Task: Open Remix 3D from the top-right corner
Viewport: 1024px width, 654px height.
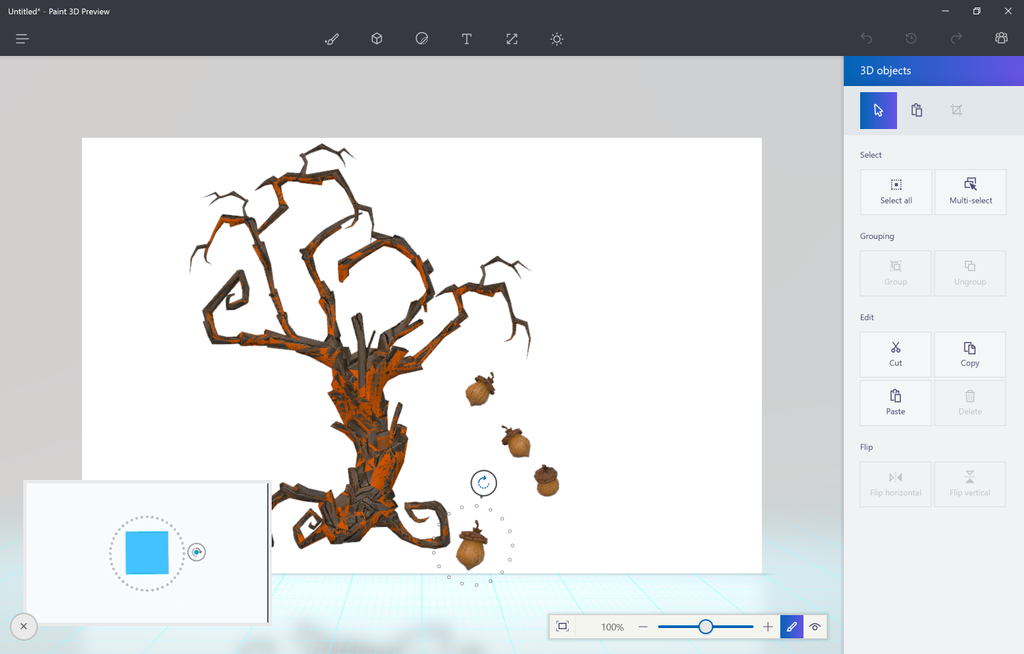Action: point(1000,38)
